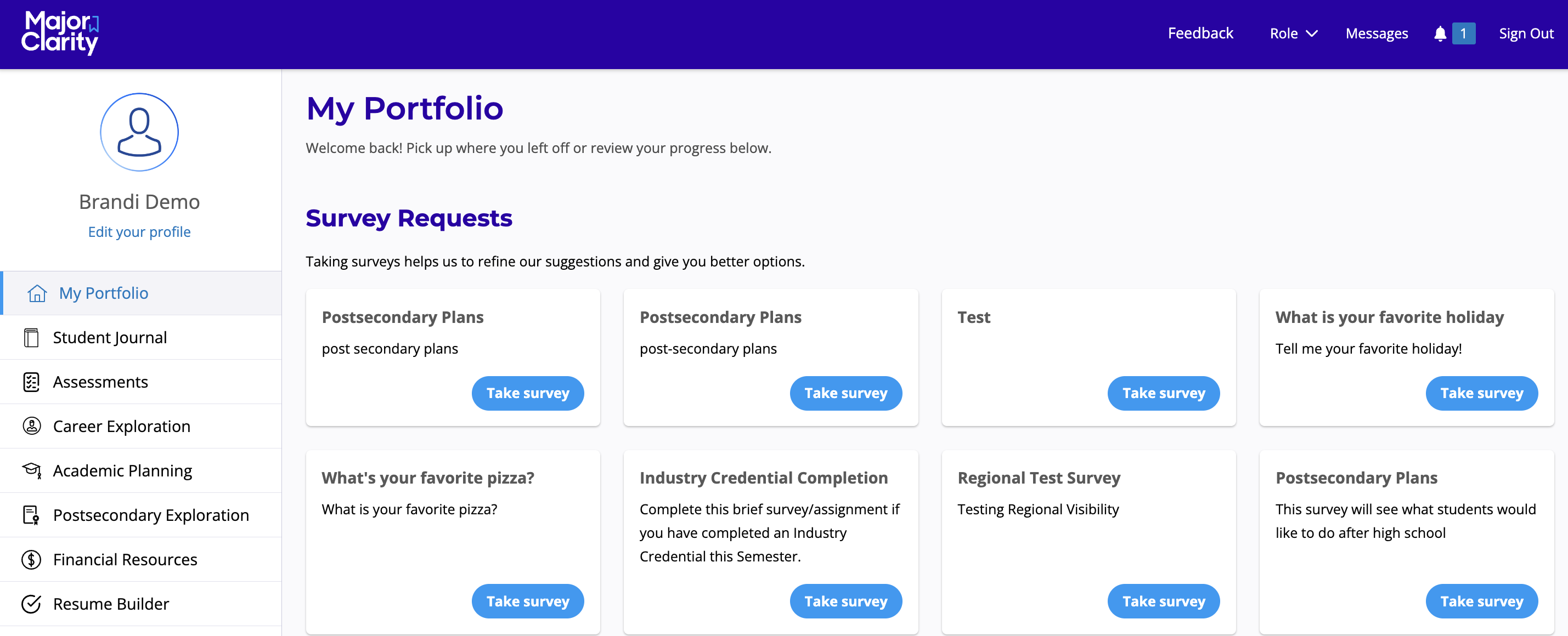The width and height of the screenshot is (1568, 636).
Task: Click the profile avatar icon
Action: click(139, 132)
